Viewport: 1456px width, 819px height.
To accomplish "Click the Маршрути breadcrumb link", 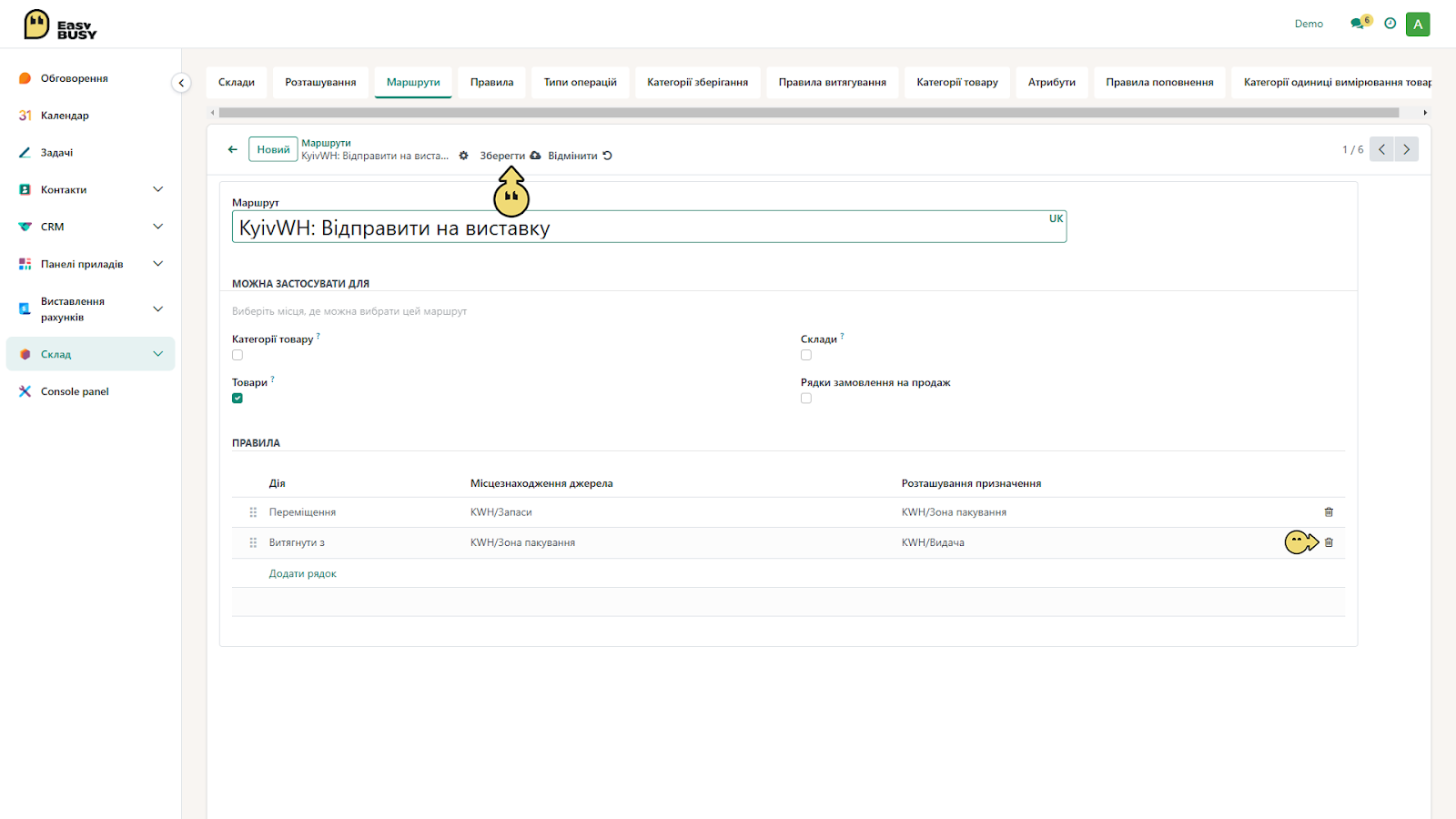I will 326,143.
